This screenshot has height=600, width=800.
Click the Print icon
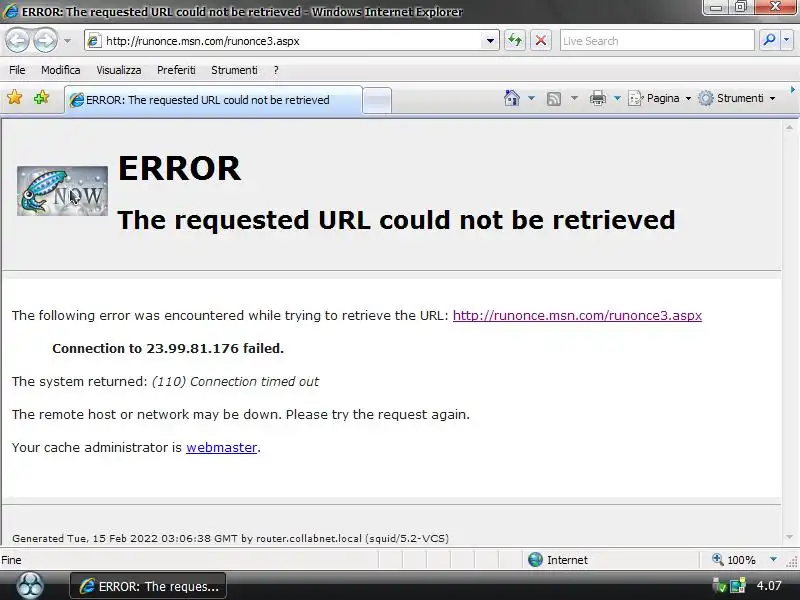(597, 98)
